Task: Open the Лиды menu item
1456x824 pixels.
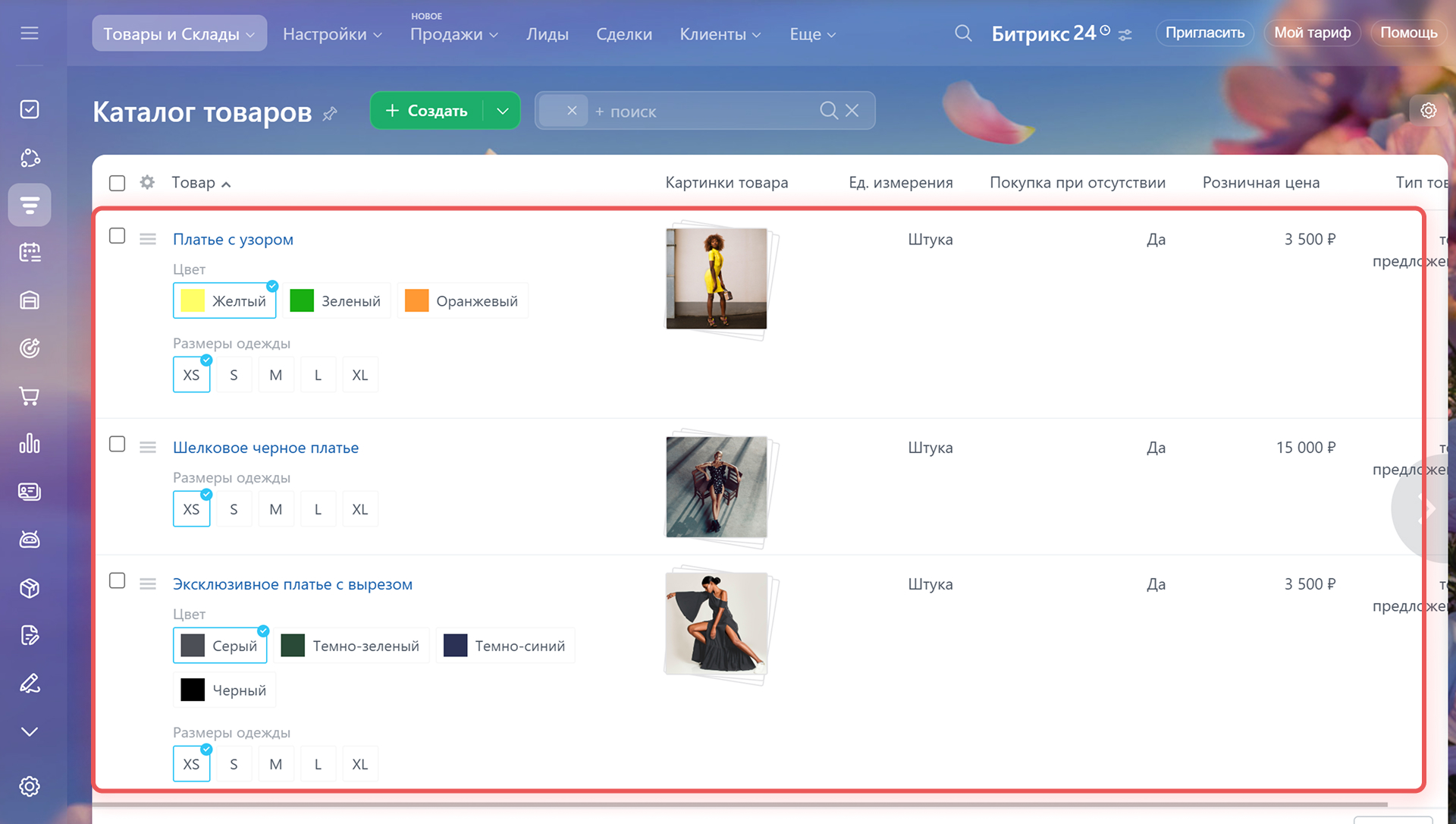Action: pyautogui.click(x=547, y=34)
